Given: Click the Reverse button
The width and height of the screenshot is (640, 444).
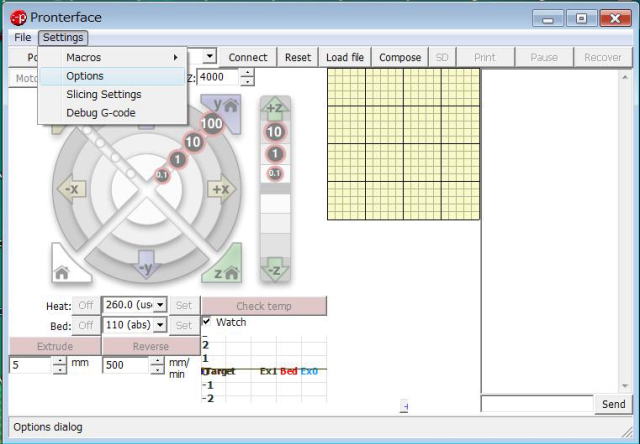Looking at the screenshot, I should click(x=151, y=346).
